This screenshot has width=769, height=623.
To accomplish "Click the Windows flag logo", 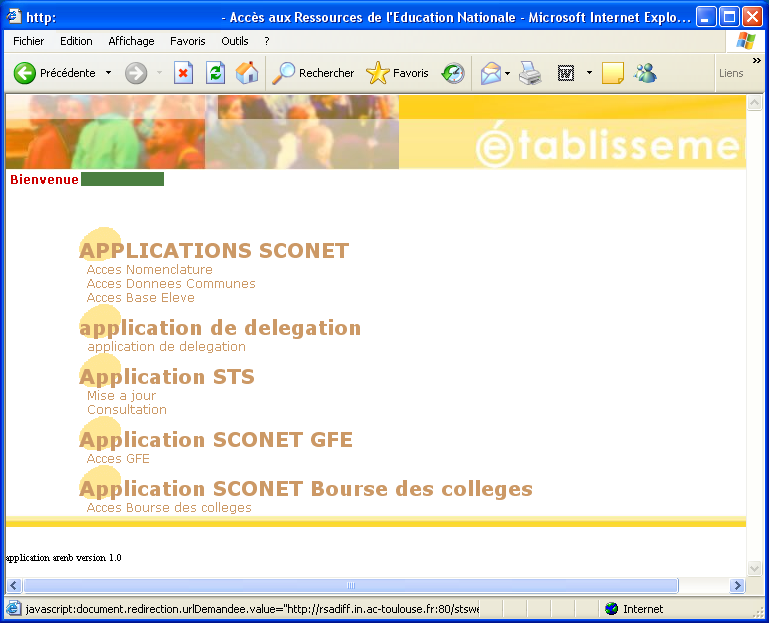I will [x=745, y=41].
